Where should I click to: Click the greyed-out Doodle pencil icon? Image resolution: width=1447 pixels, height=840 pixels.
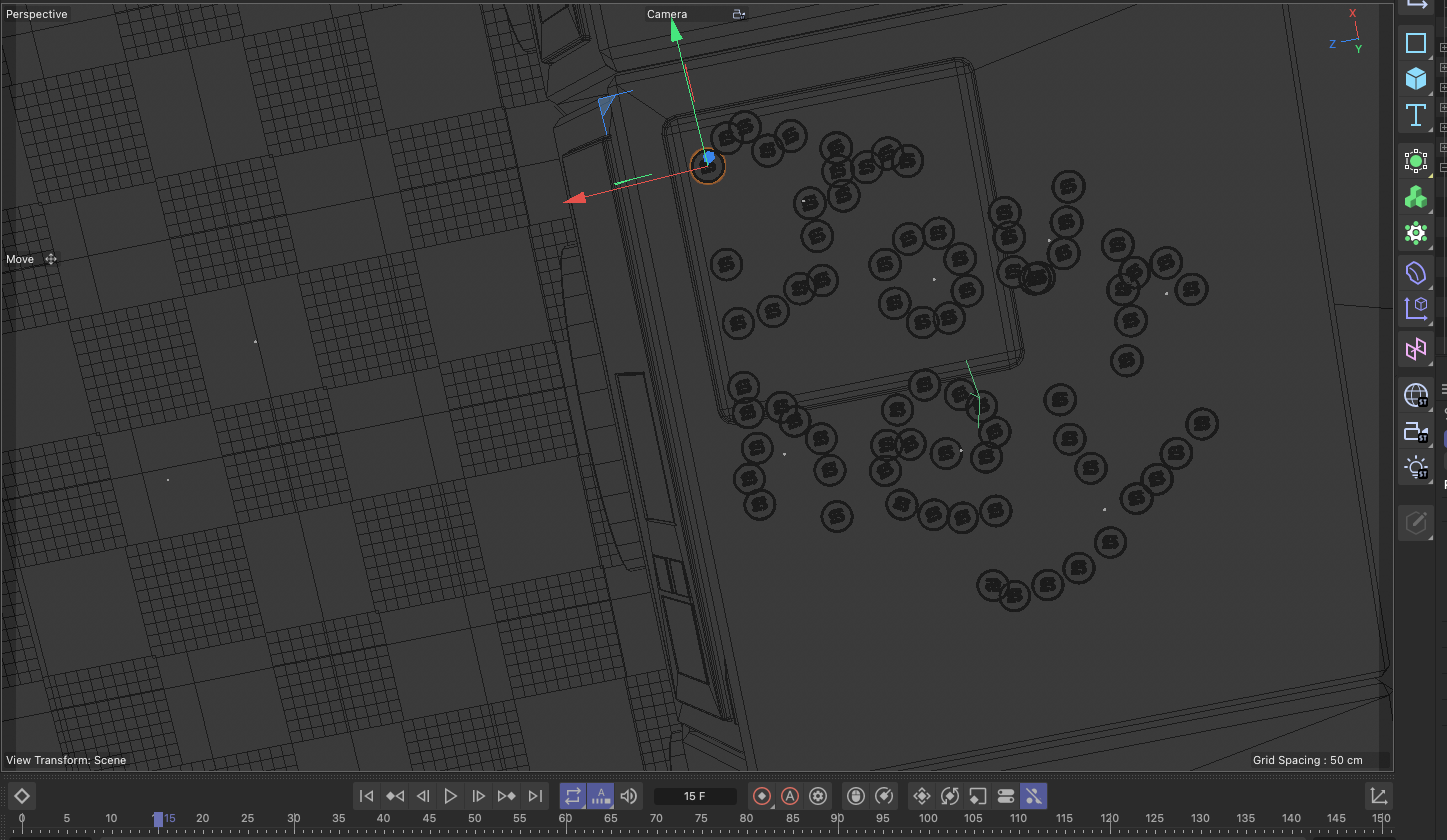click(x=1416, y=522)
